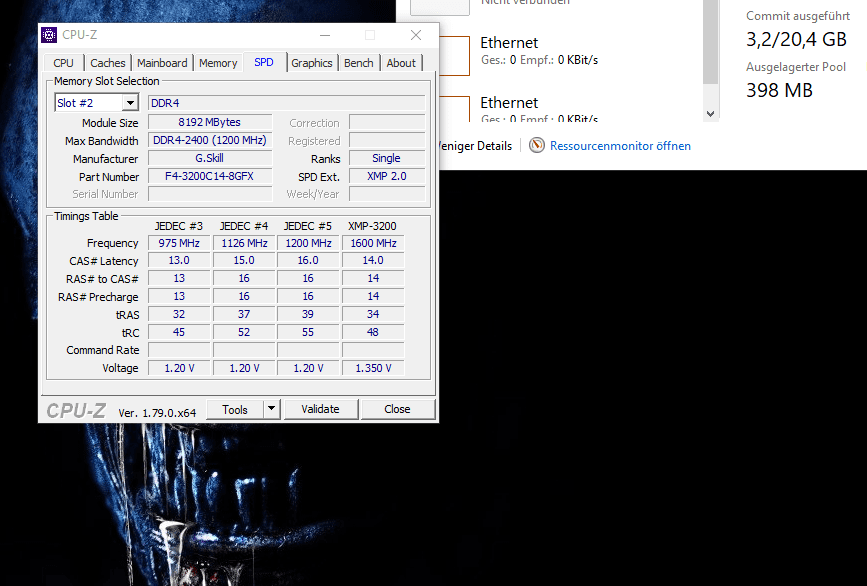Click the CPU-Z title bar app icon

(49, 35)
